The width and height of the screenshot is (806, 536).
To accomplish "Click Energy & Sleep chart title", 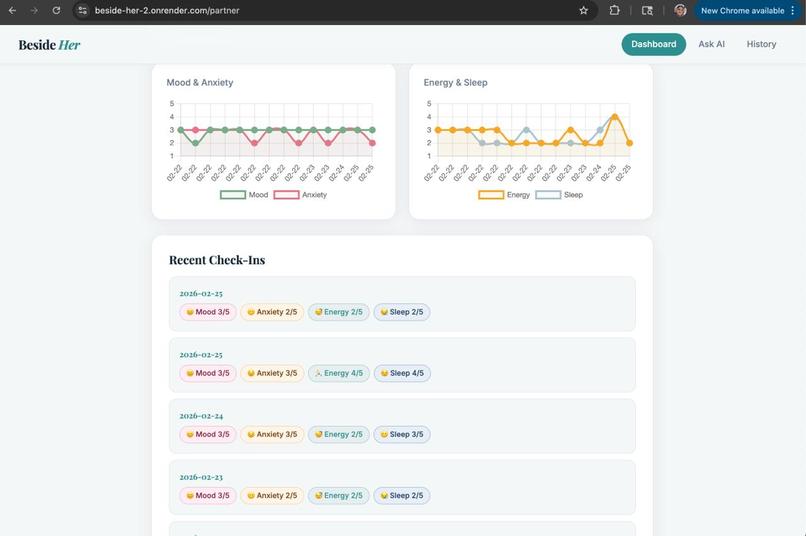I will pos(455,83).
